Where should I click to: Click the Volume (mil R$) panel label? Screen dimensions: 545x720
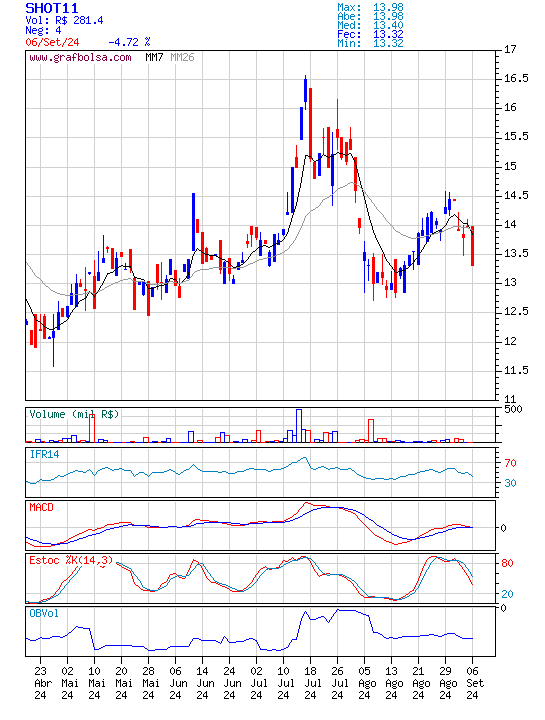coord(74,414)
